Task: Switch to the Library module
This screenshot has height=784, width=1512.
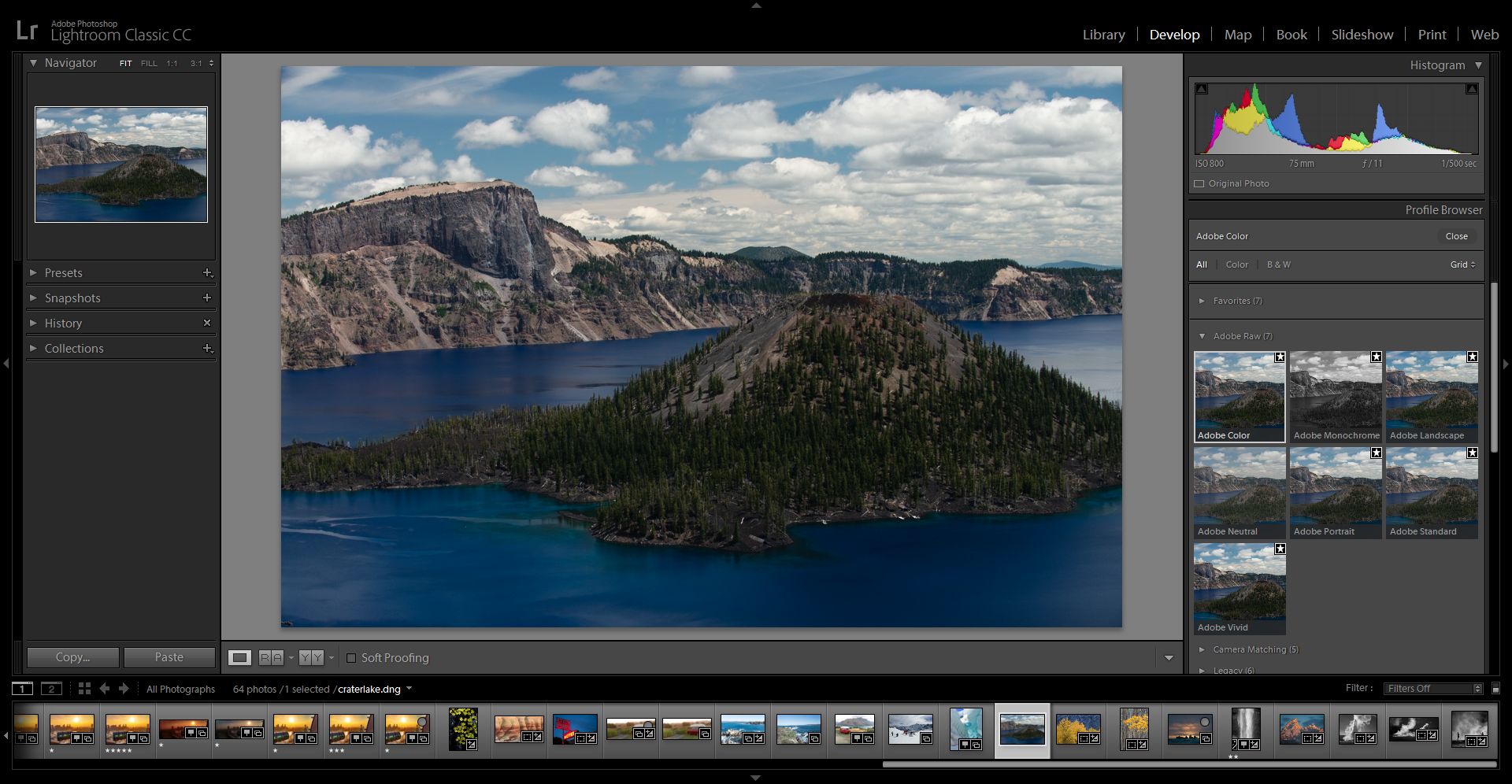Action: [x=1102, y=34]
